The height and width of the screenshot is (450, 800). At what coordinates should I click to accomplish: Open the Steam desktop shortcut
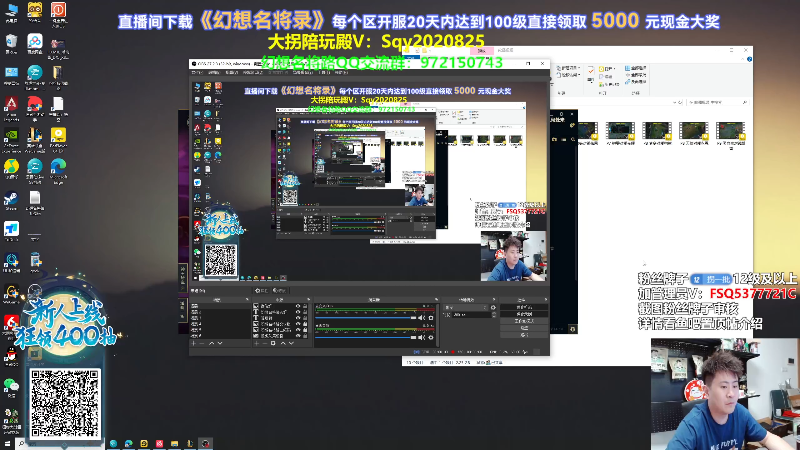[11, 199]
